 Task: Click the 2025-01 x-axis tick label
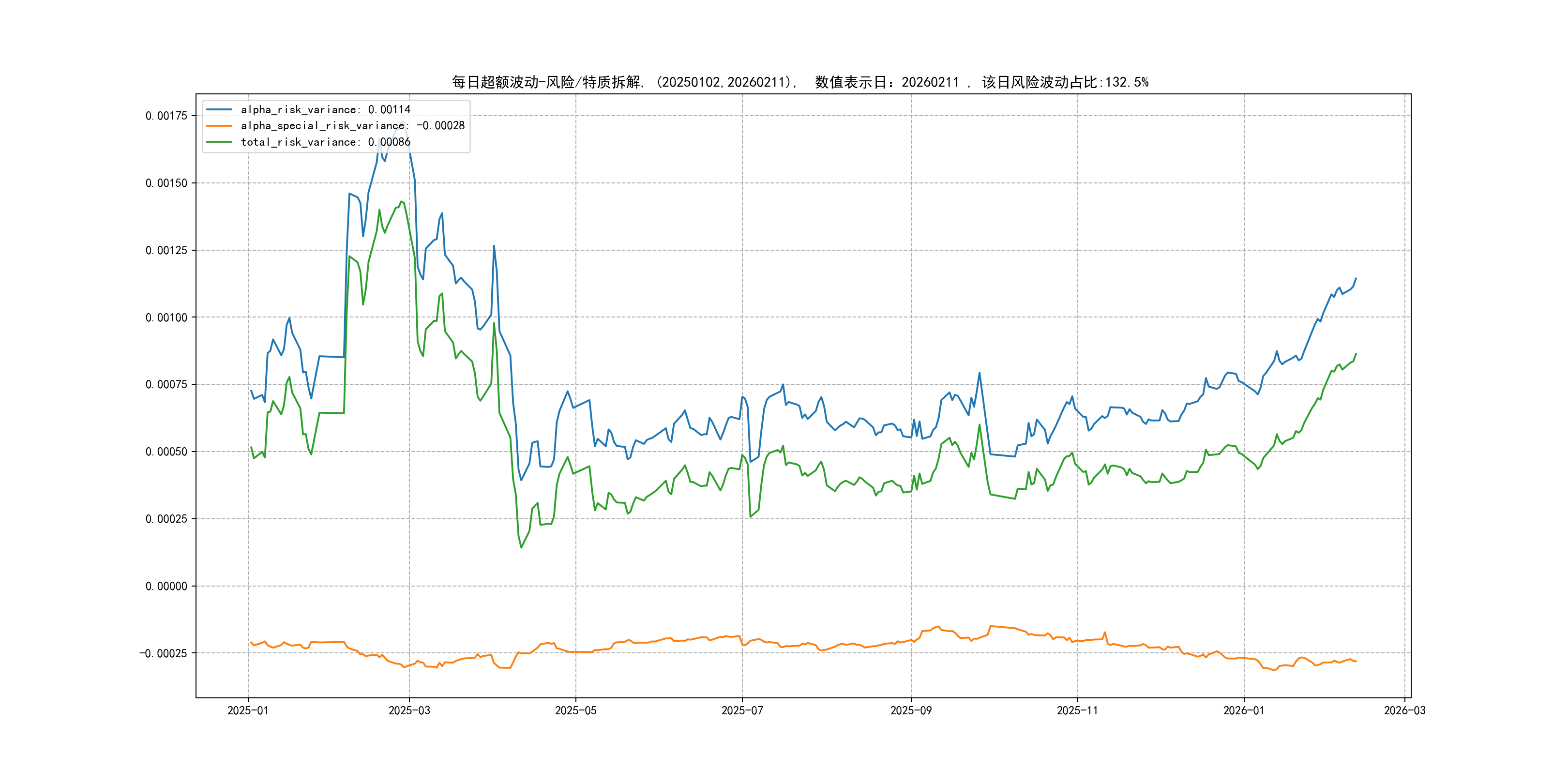pos(248,711)
